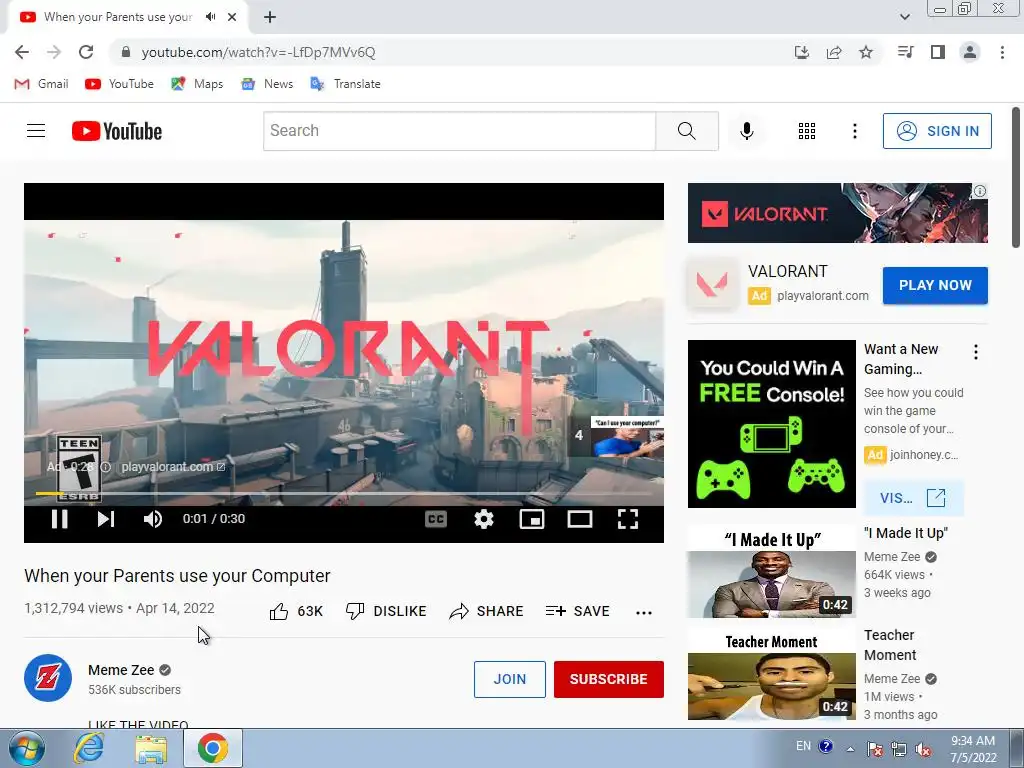The image size is (1024, 768).
Task: Click PLAY NOW for Valorant
Action: 935,285
